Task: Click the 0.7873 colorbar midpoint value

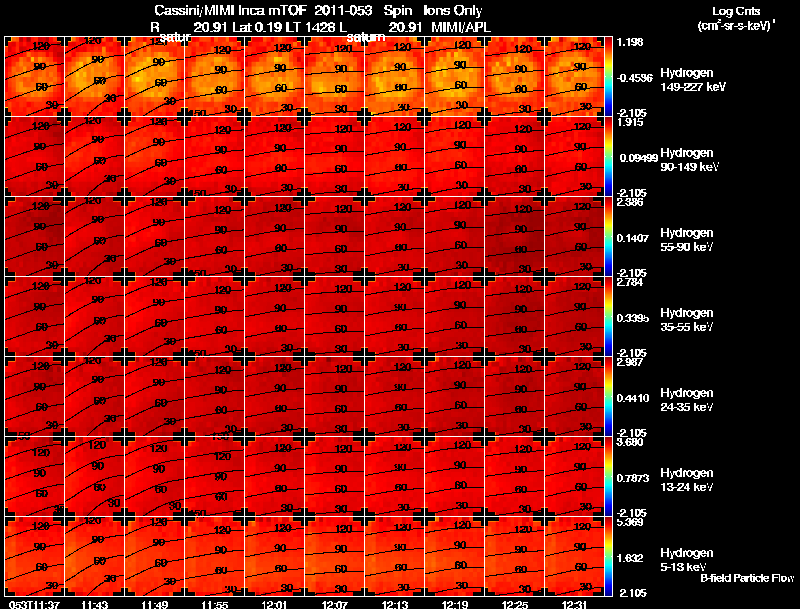Action: 633,478
